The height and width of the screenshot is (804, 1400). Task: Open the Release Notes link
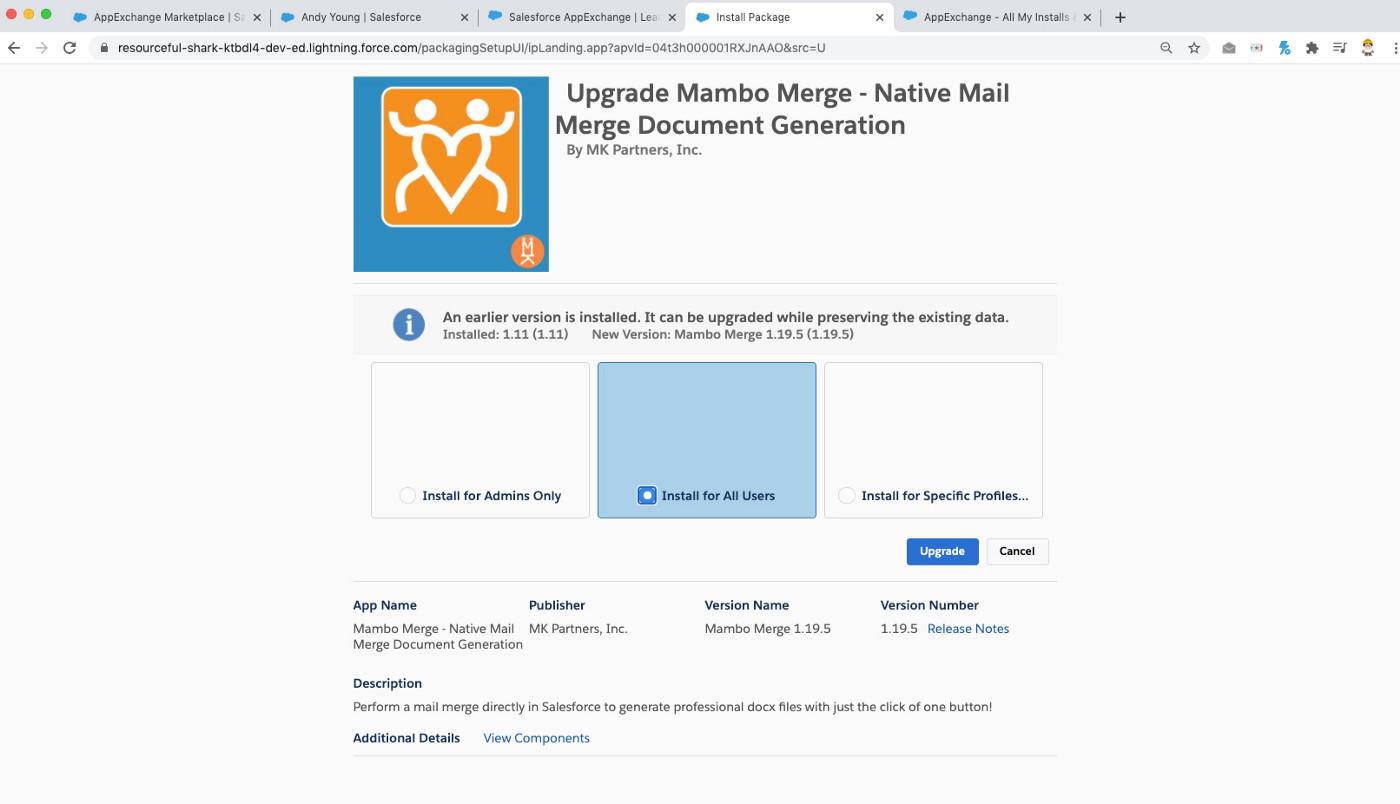[x=968, y=629]
